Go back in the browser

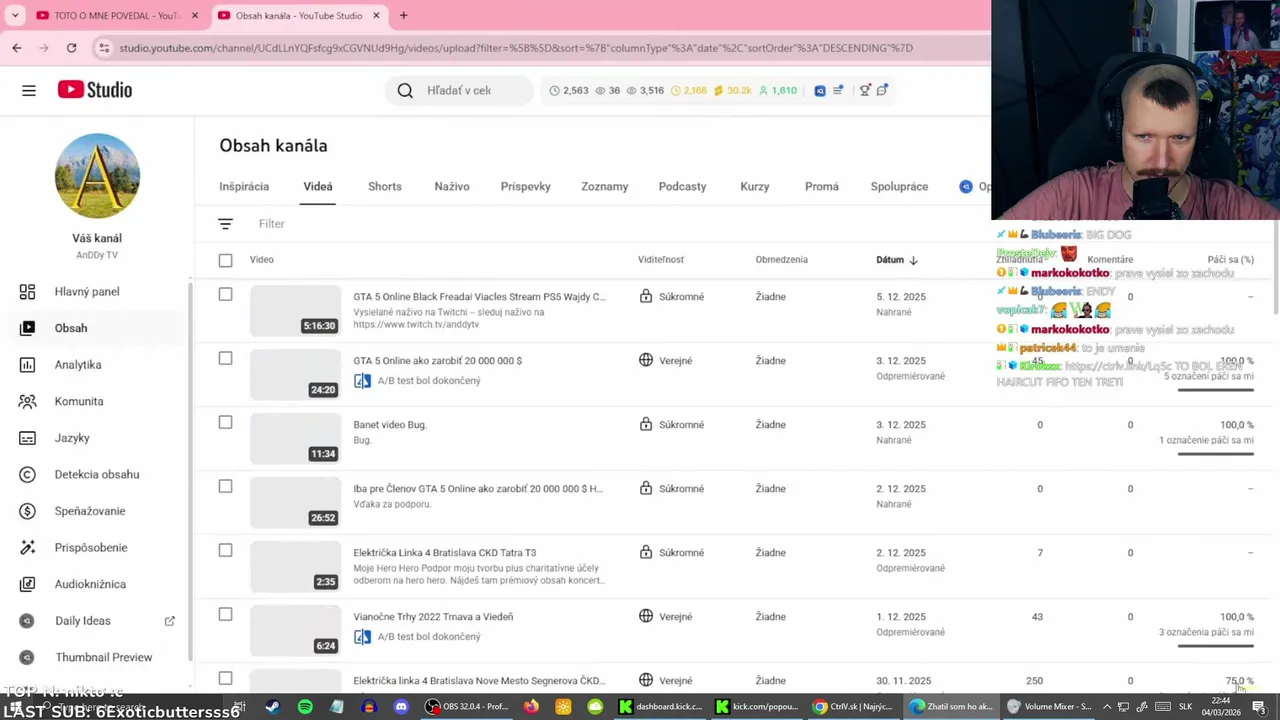point(17,47)
